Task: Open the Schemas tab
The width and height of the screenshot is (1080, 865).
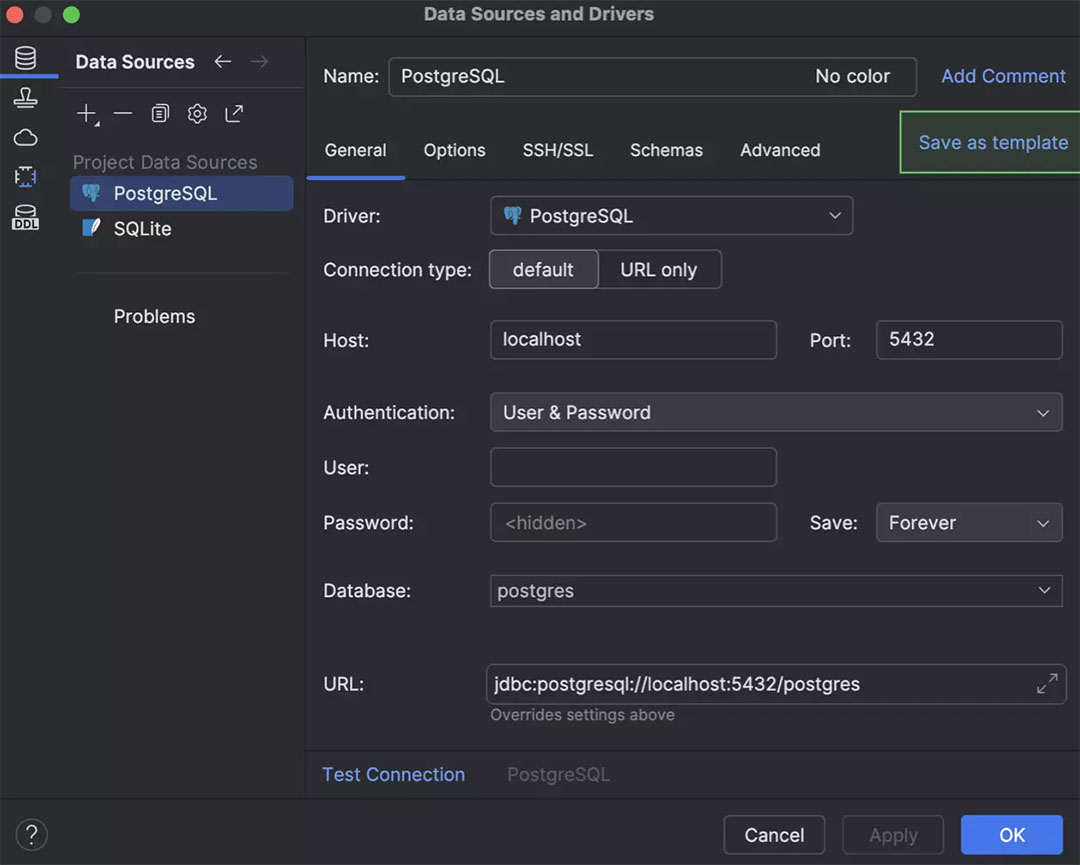Action: pos(666,150)
